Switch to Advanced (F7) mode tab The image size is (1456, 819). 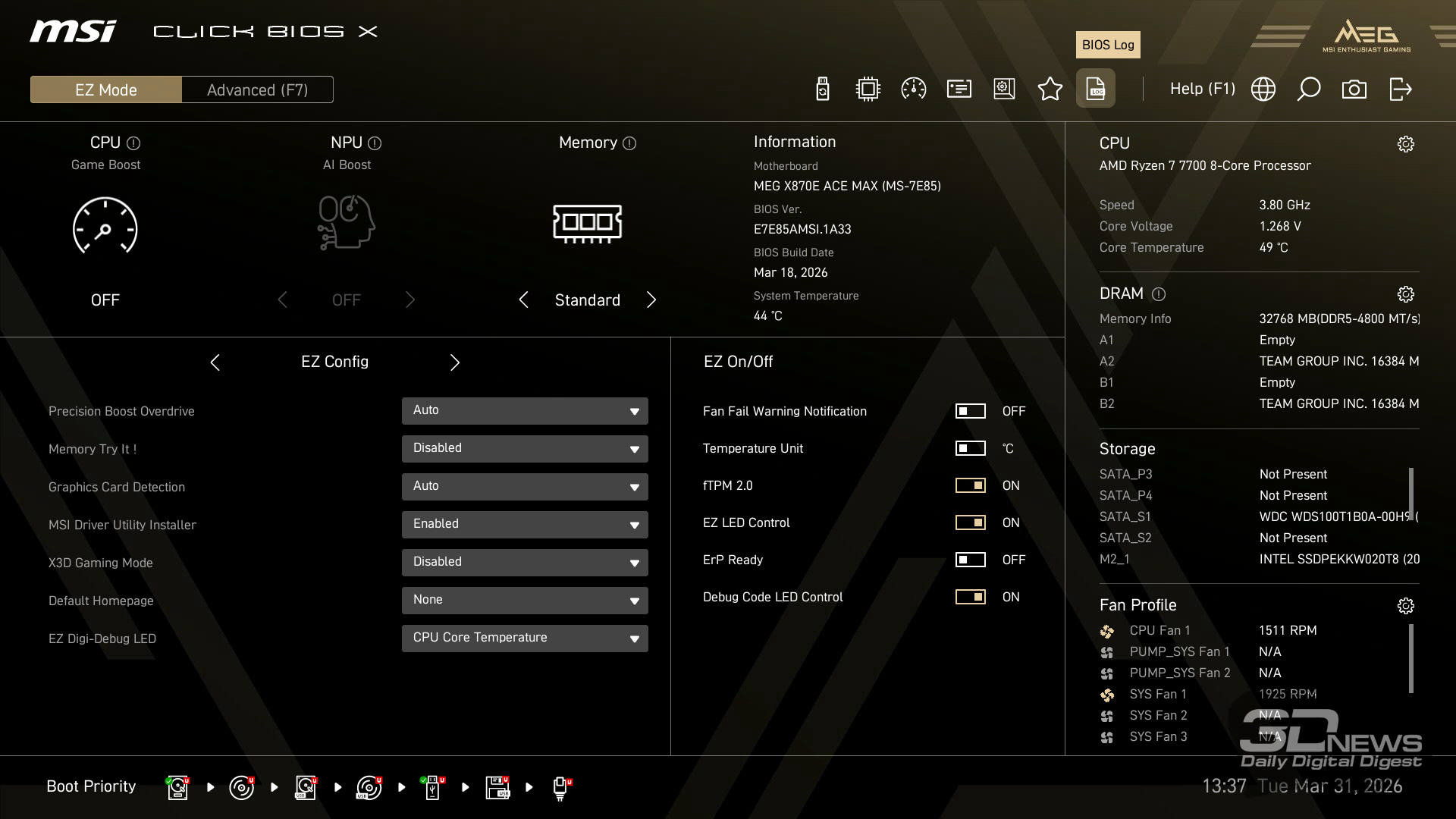(x=257, y=89)
